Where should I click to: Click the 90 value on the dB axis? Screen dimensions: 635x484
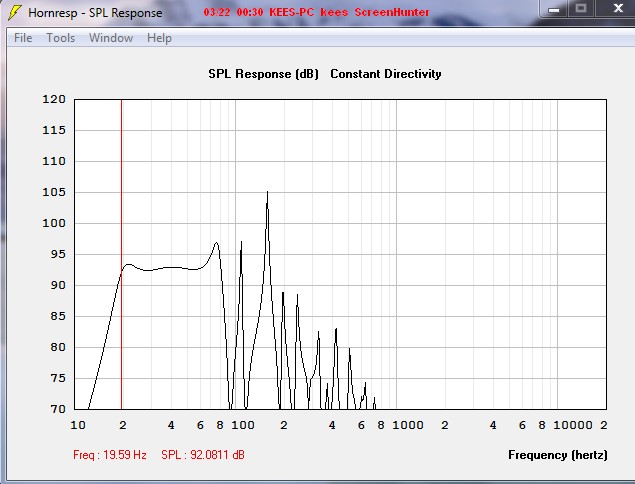(58, 285)
